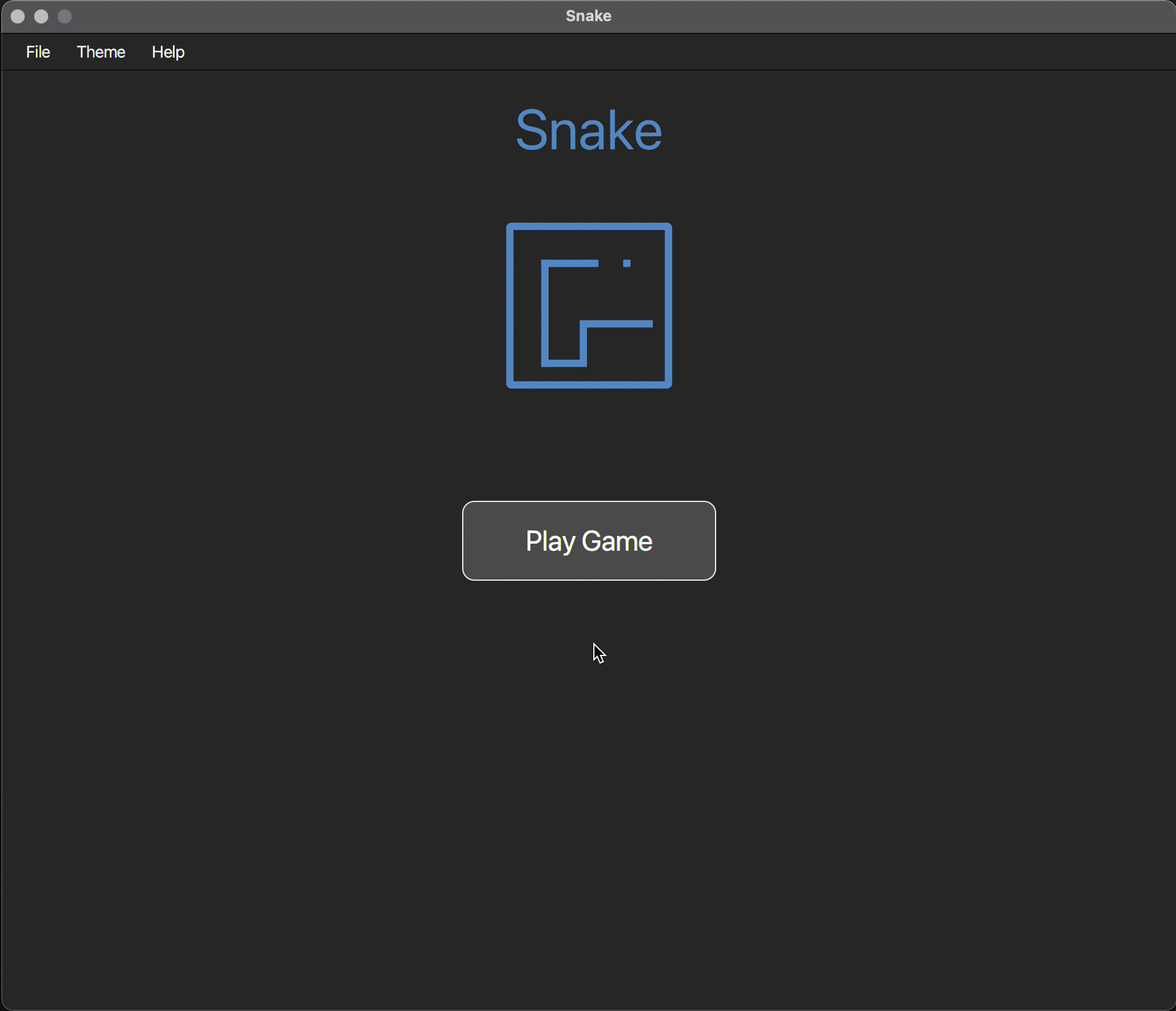This screenshot has width=1176, height=1011.
Task: Click the snake body's top-left corner in logo
Action: 545,264
